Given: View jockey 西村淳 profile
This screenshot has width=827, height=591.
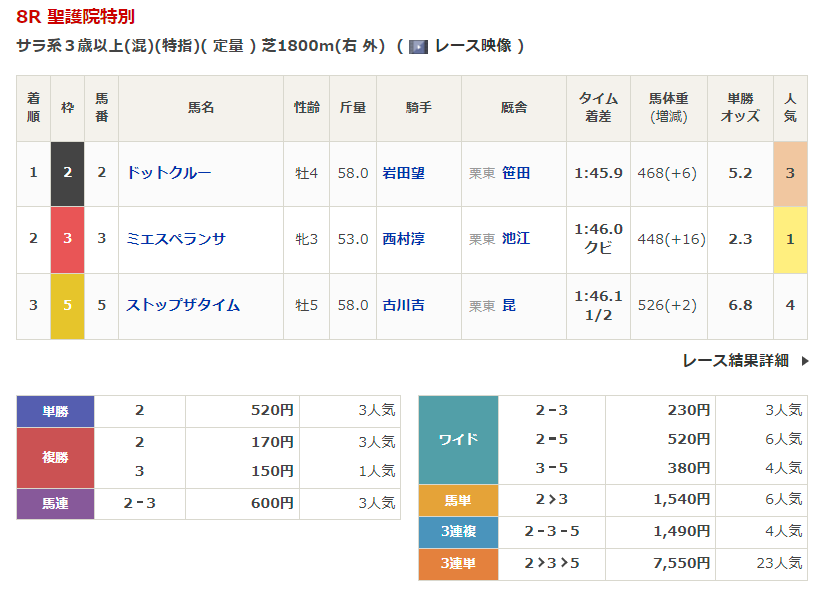Looking at the screenshot, I should click(x=403, y=239).
